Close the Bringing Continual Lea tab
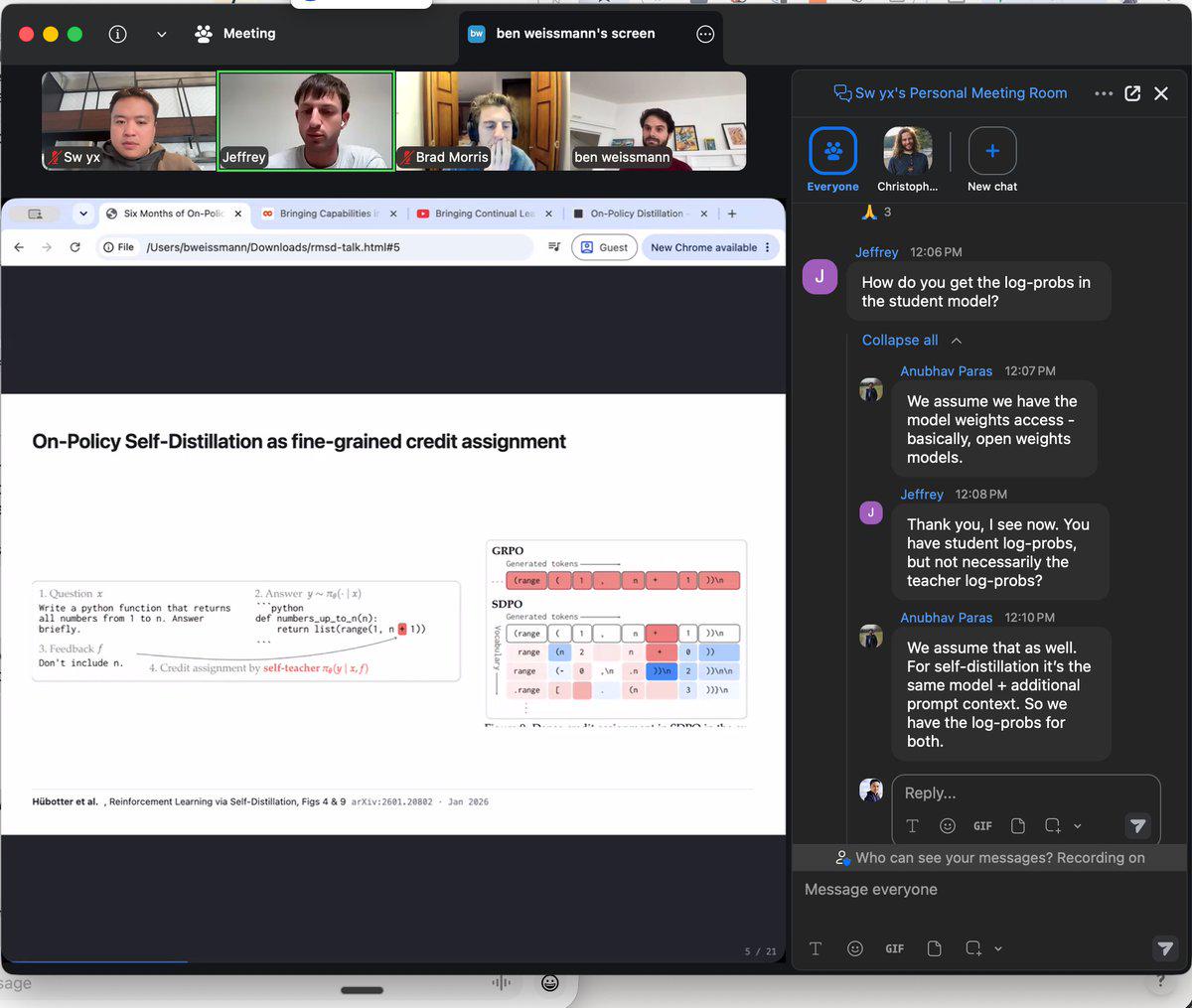The image size is (1192, 1008). (549, 214)
